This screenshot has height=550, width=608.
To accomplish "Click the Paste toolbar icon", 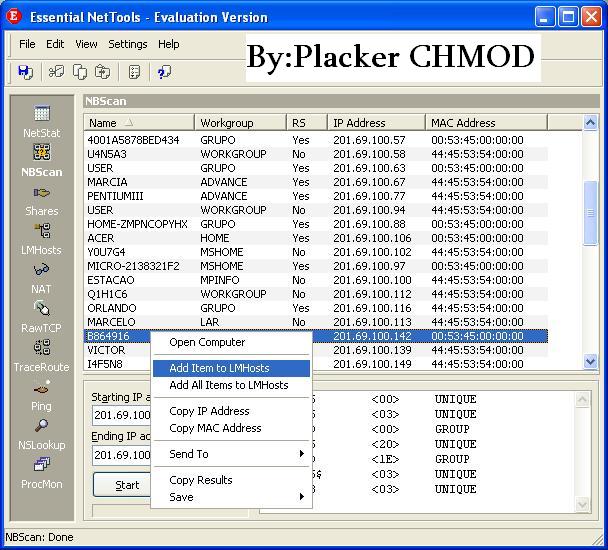I will pos(103,72).
